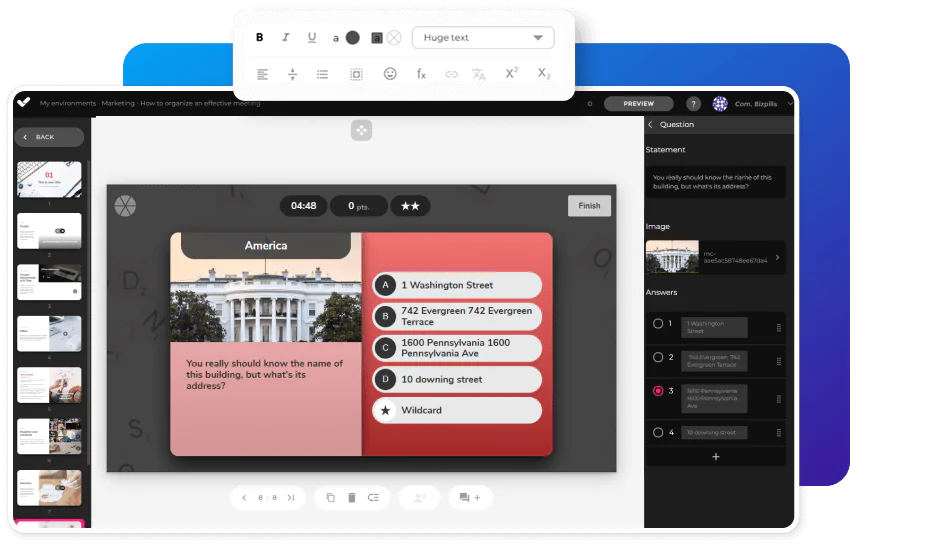Pick the dark text color swatch
Viewport: 949px width, 549px height.
(352, 38)
